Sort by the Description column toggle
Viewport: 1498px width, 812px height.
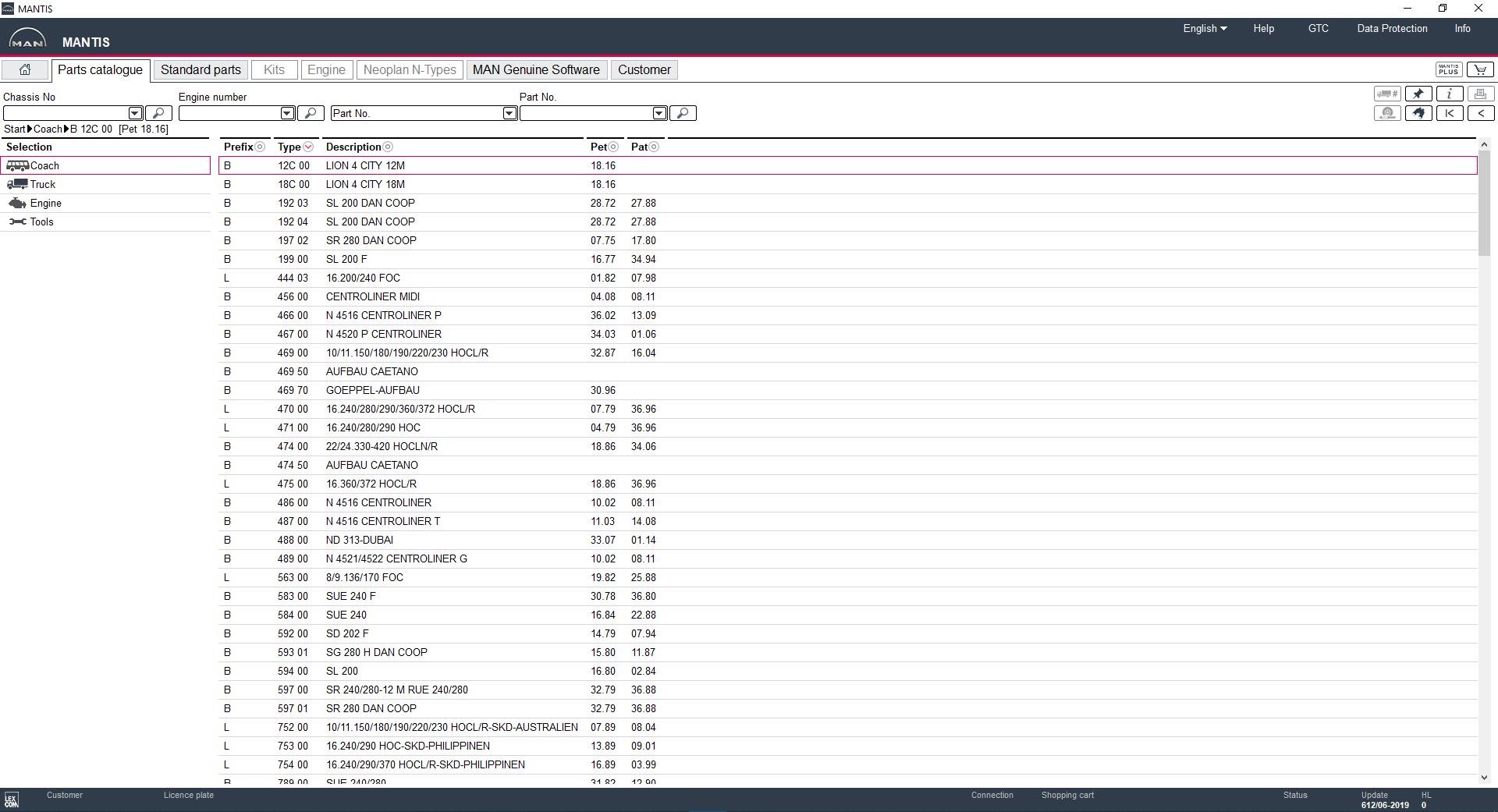388,147
